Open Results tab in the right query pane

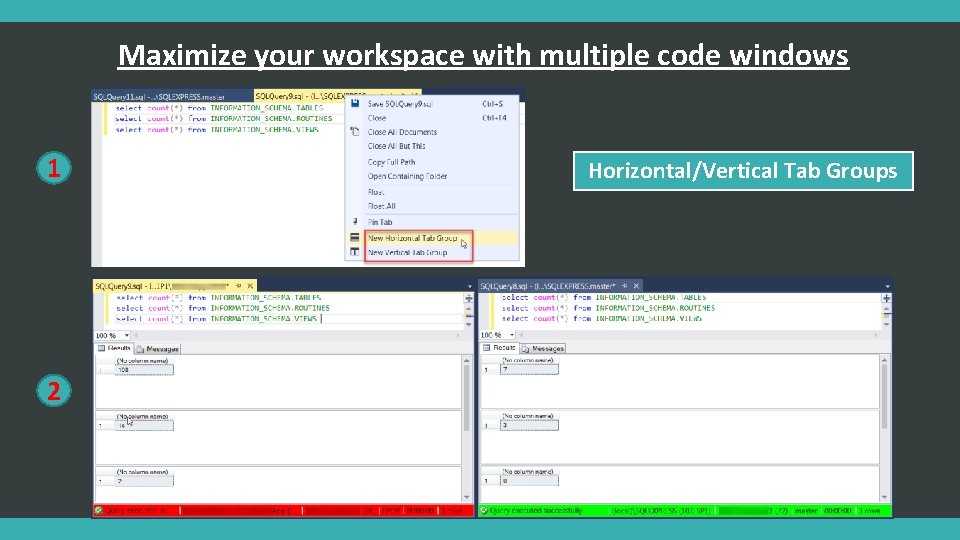click(499, 348)
